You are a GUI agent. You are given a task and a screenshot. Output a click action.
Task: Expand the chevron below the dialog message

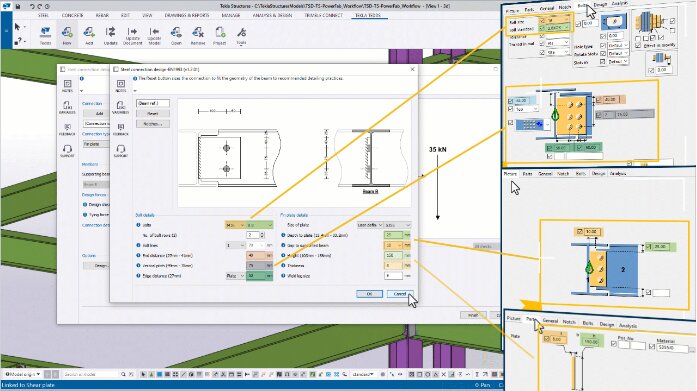coord(135,91)
